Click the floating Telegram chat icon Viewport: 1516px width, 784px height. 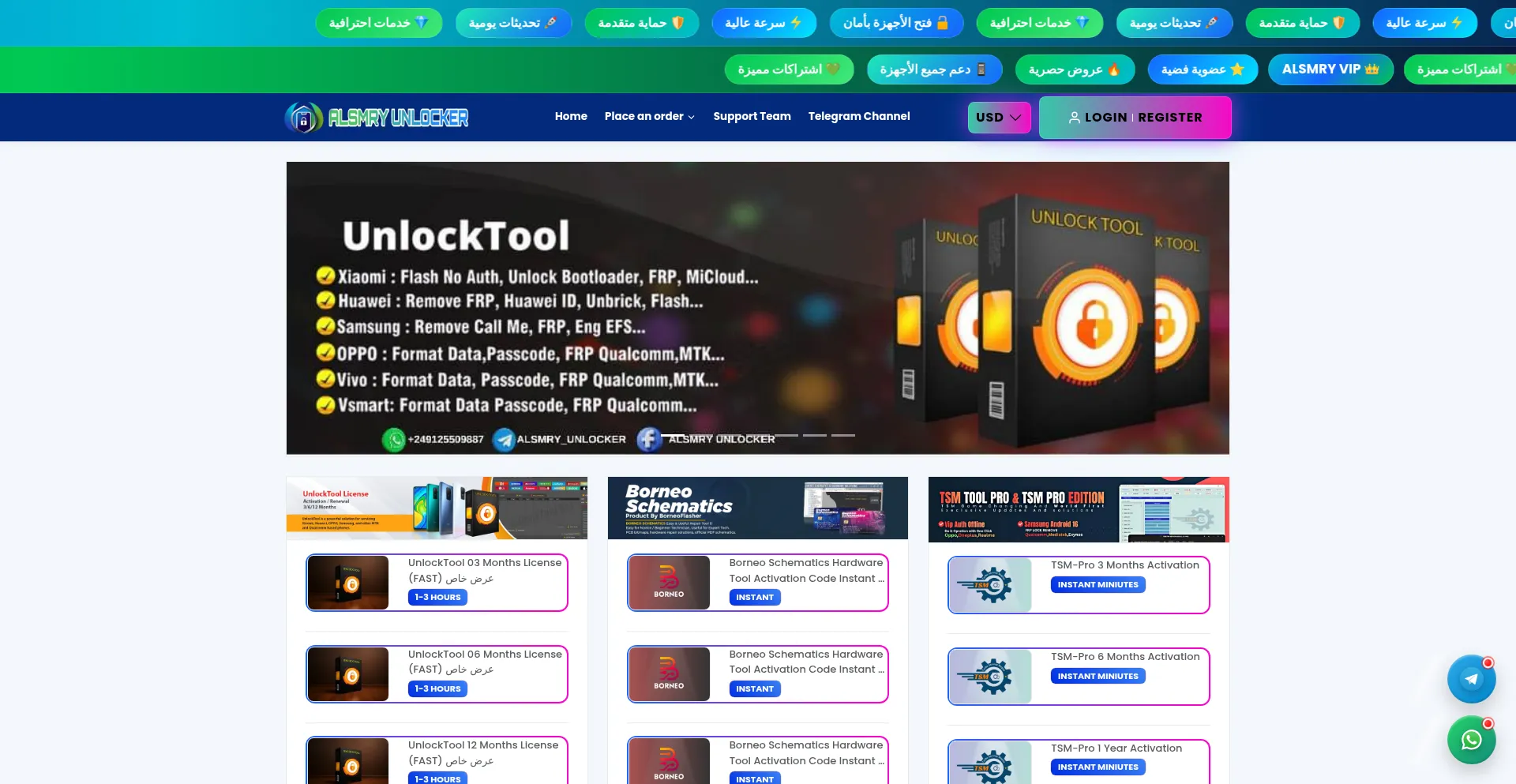1471,679
